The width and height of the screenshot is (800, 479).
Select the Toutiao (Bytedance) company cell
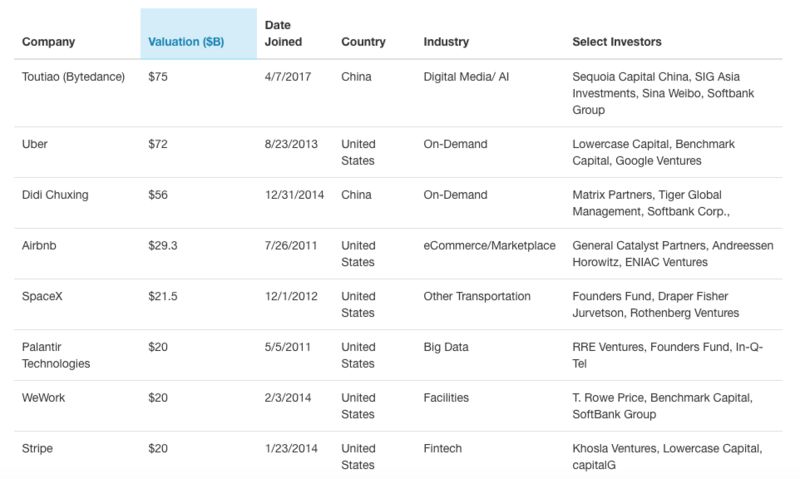pyautogui.click(x=73, y=77)
